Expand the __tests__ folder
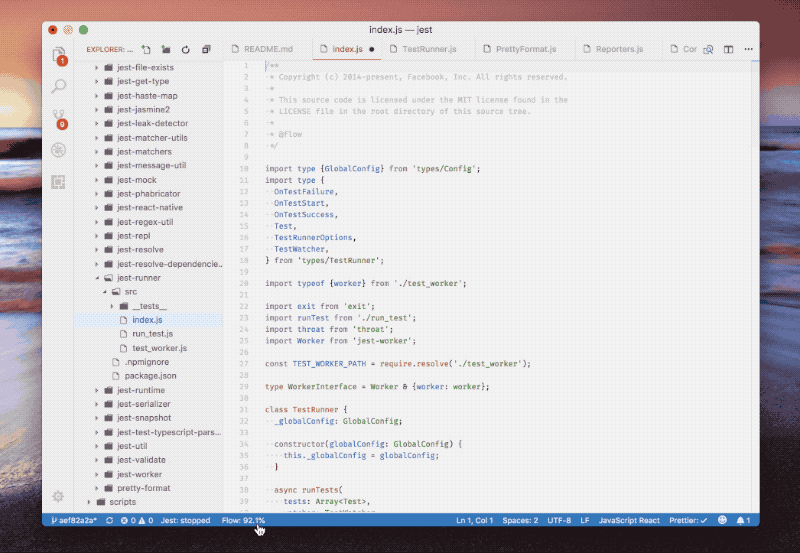Screen dimensions: 800x553 pos(112,306)
